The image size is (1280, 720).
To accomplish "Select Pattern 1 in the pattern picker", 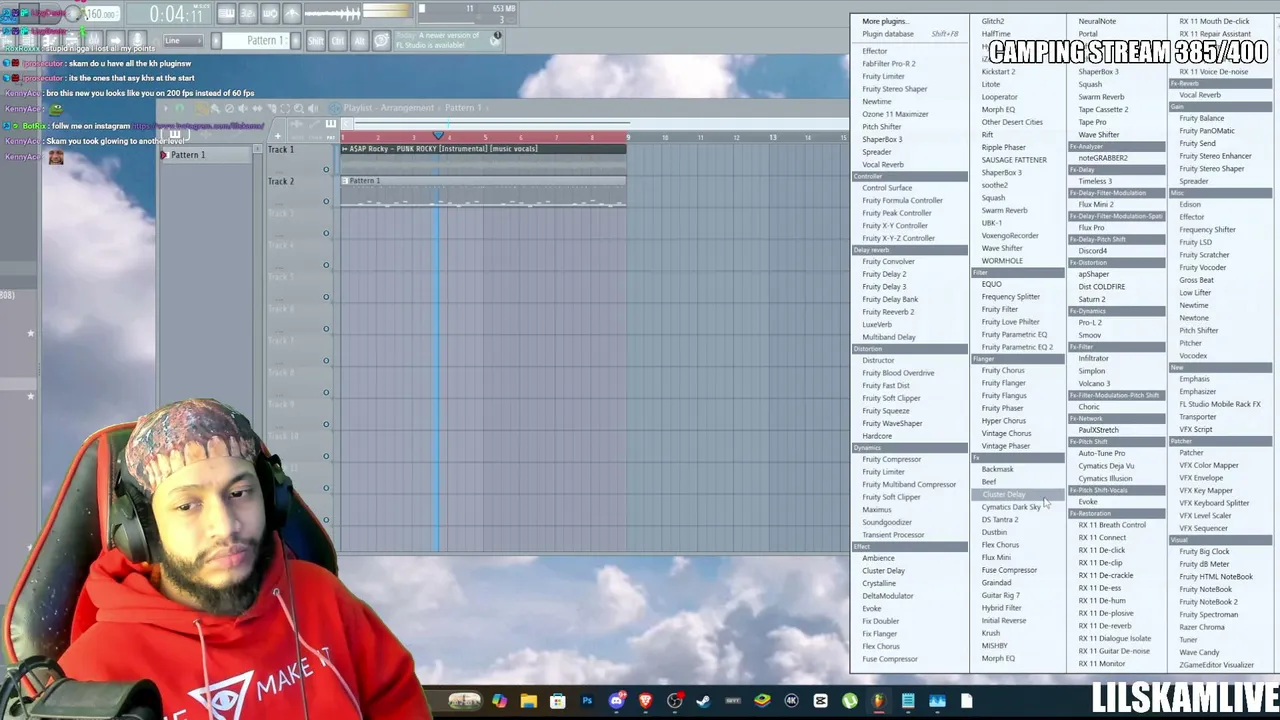I will coord(206,155).
